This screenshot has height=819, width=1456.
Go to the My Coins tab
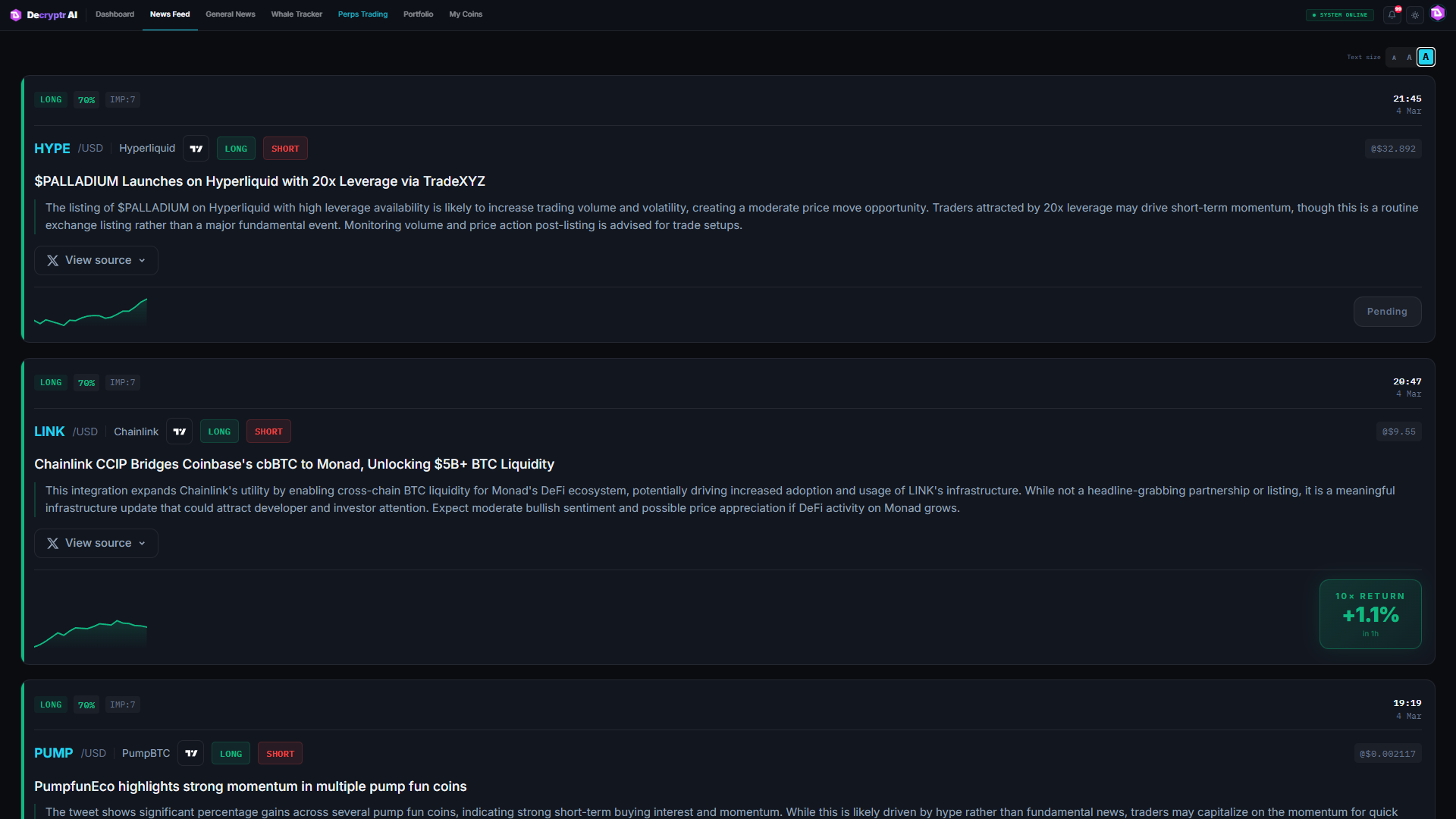pos(466,14)
